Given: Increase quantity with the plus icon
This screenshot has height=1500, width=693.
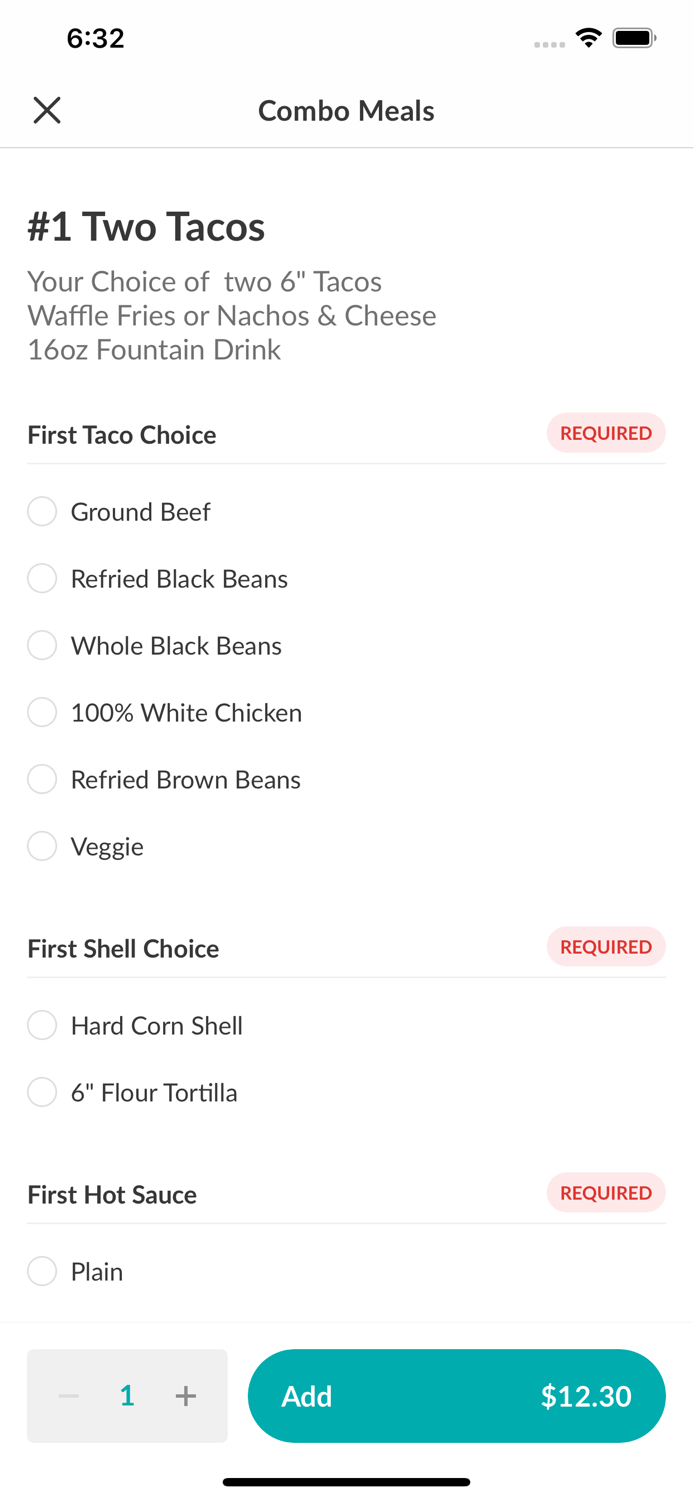Looking at the screenshot, I should point(186,1396).
